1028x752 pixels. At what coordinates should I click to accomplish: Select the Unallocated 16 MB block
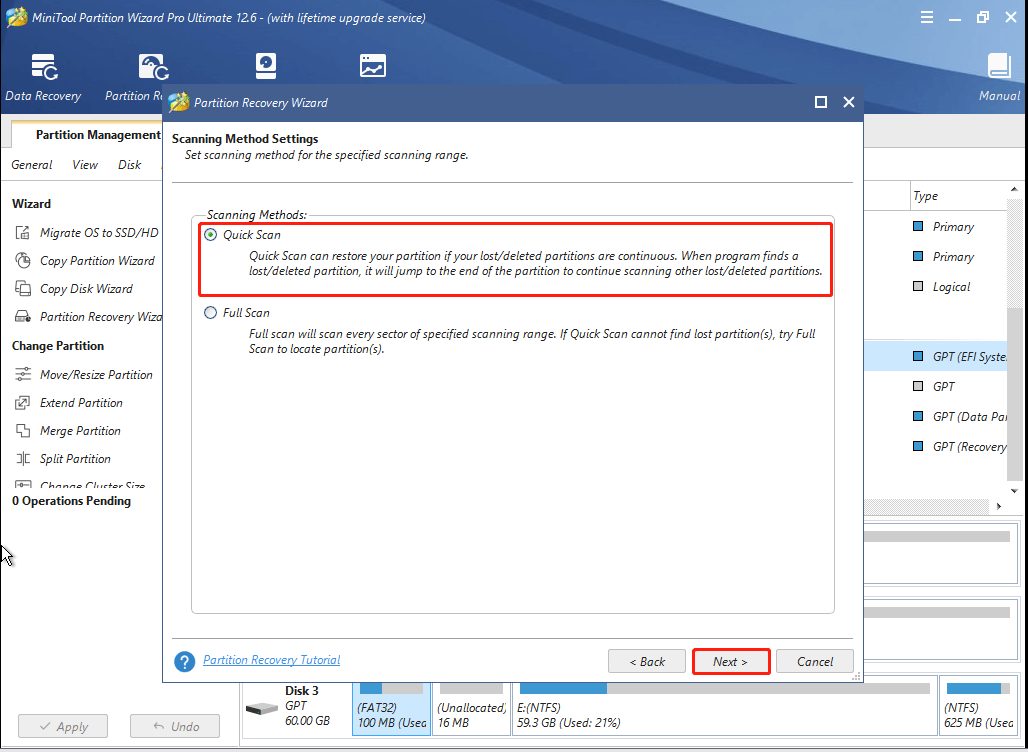[471, 707]
